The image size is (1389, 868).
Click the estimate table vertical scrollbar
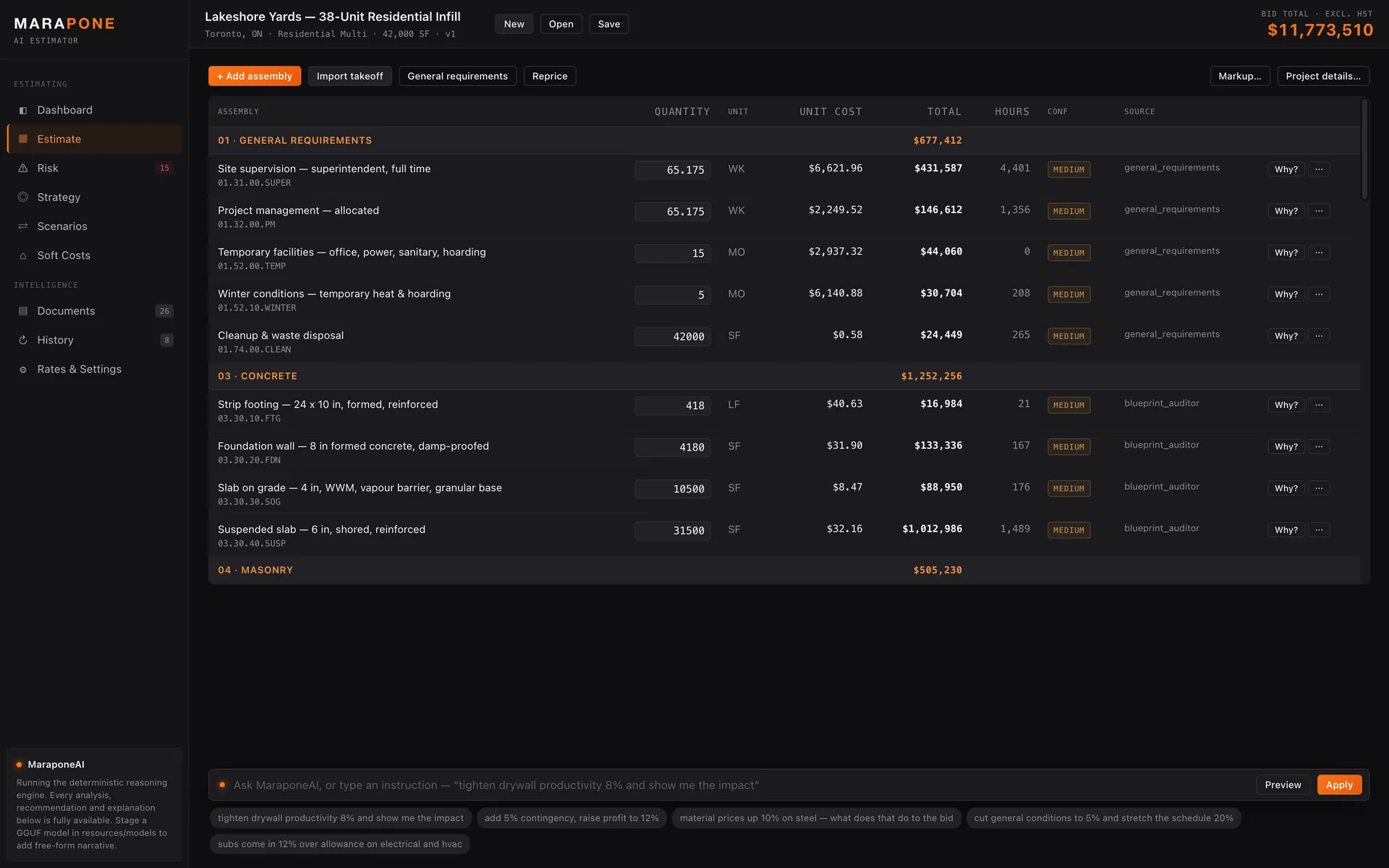tap(1364, 149)
